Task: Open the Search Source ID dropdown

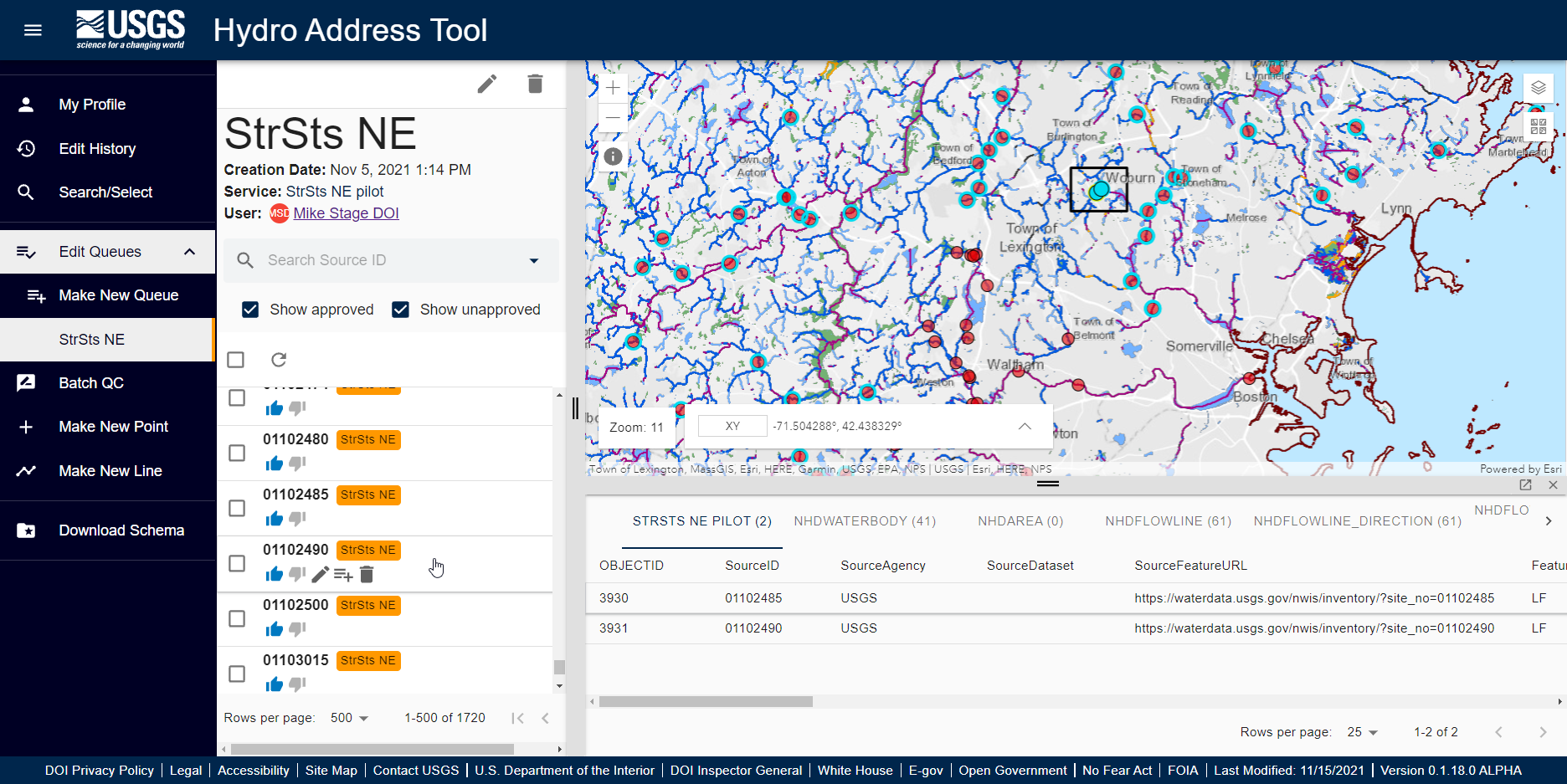Action: point(534,260)
